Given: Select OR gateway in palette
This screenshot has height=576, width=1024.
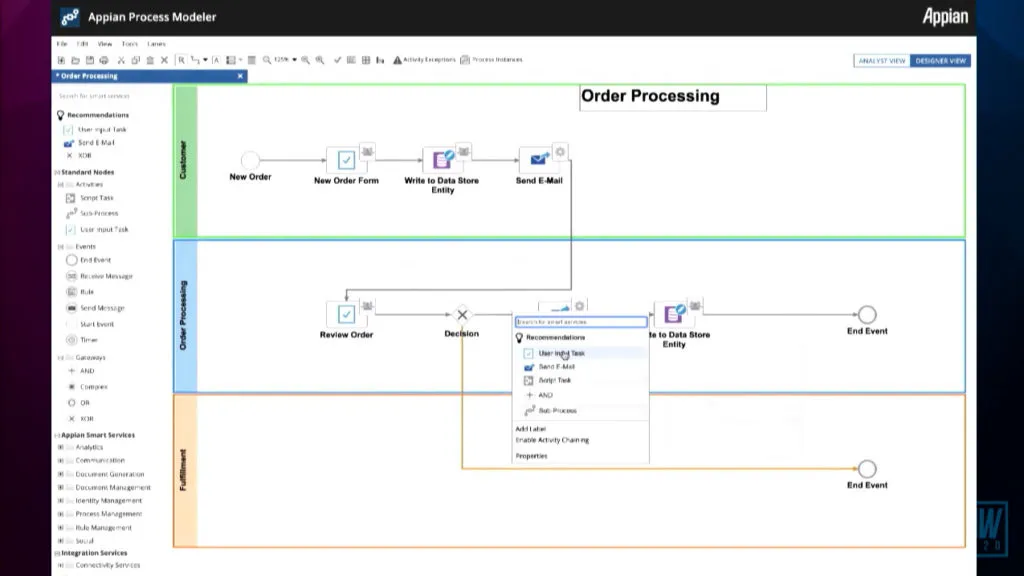Looking at the screenshot, I should click(78, 403).
